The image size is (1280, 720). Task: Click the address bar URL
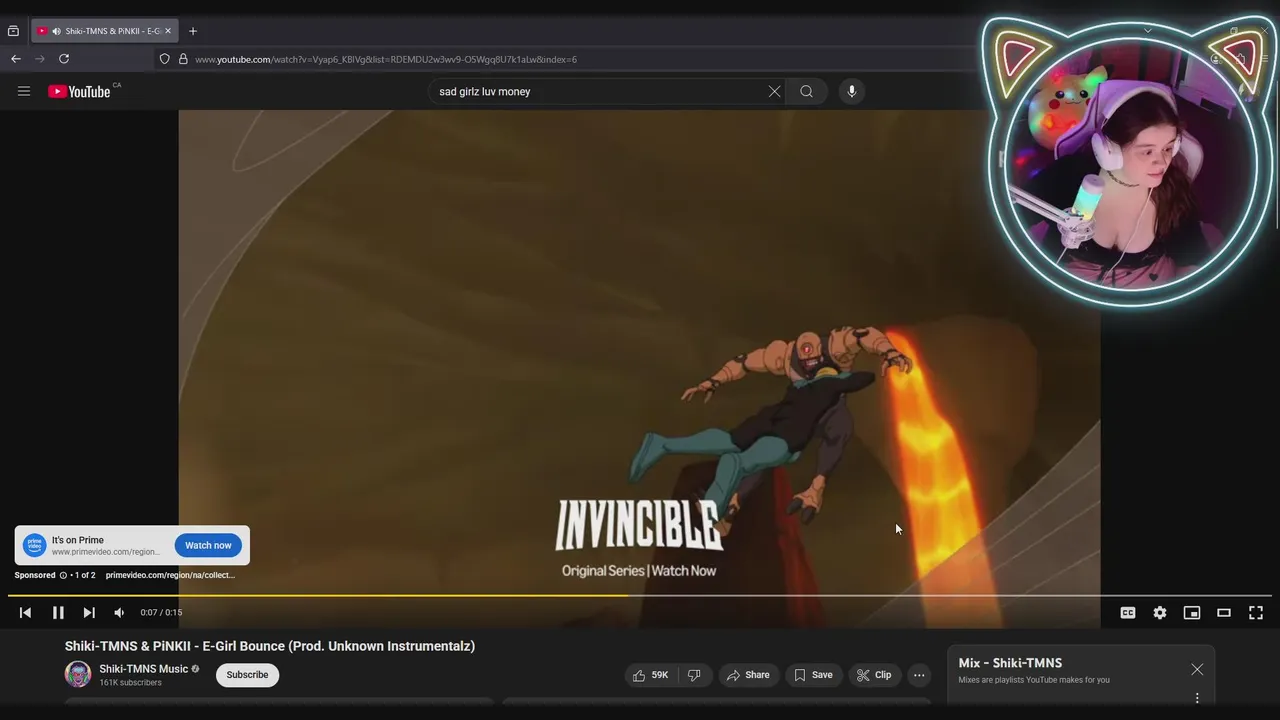pyautogui.click(x=386, y=59)
